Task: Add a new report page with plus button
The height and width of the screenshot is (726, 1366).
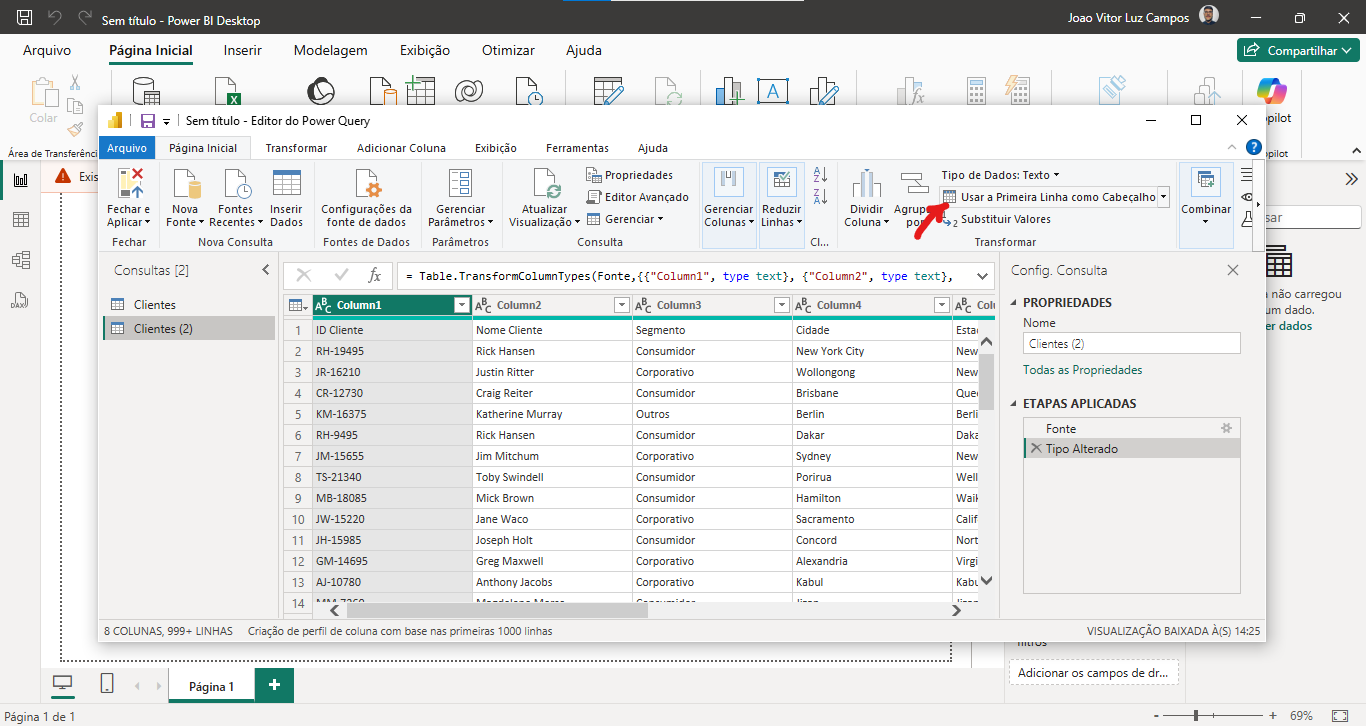Action: [275, 685]
